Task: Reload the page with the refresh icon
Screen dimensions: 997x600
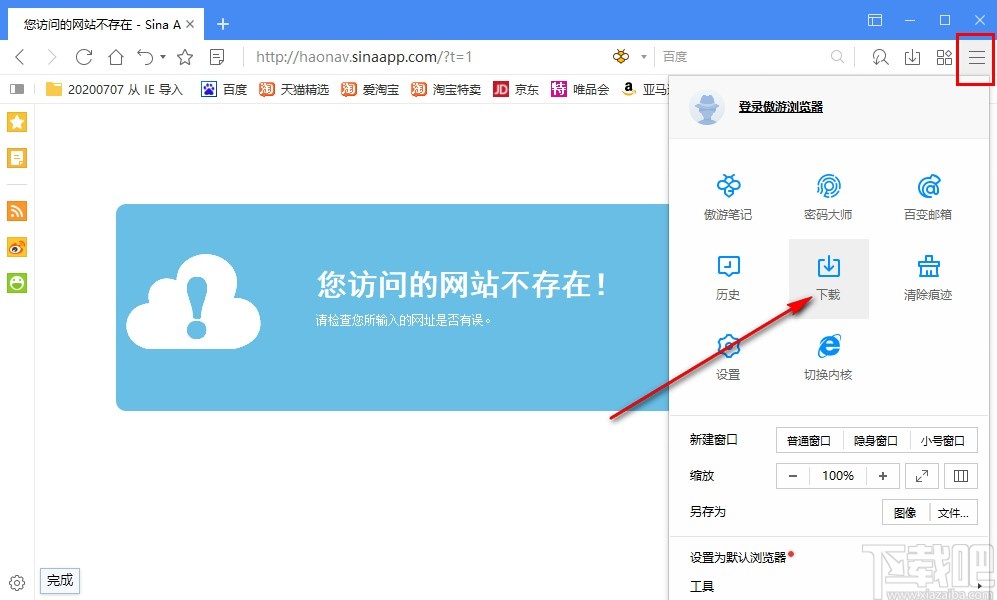Action: pos(84,57)
